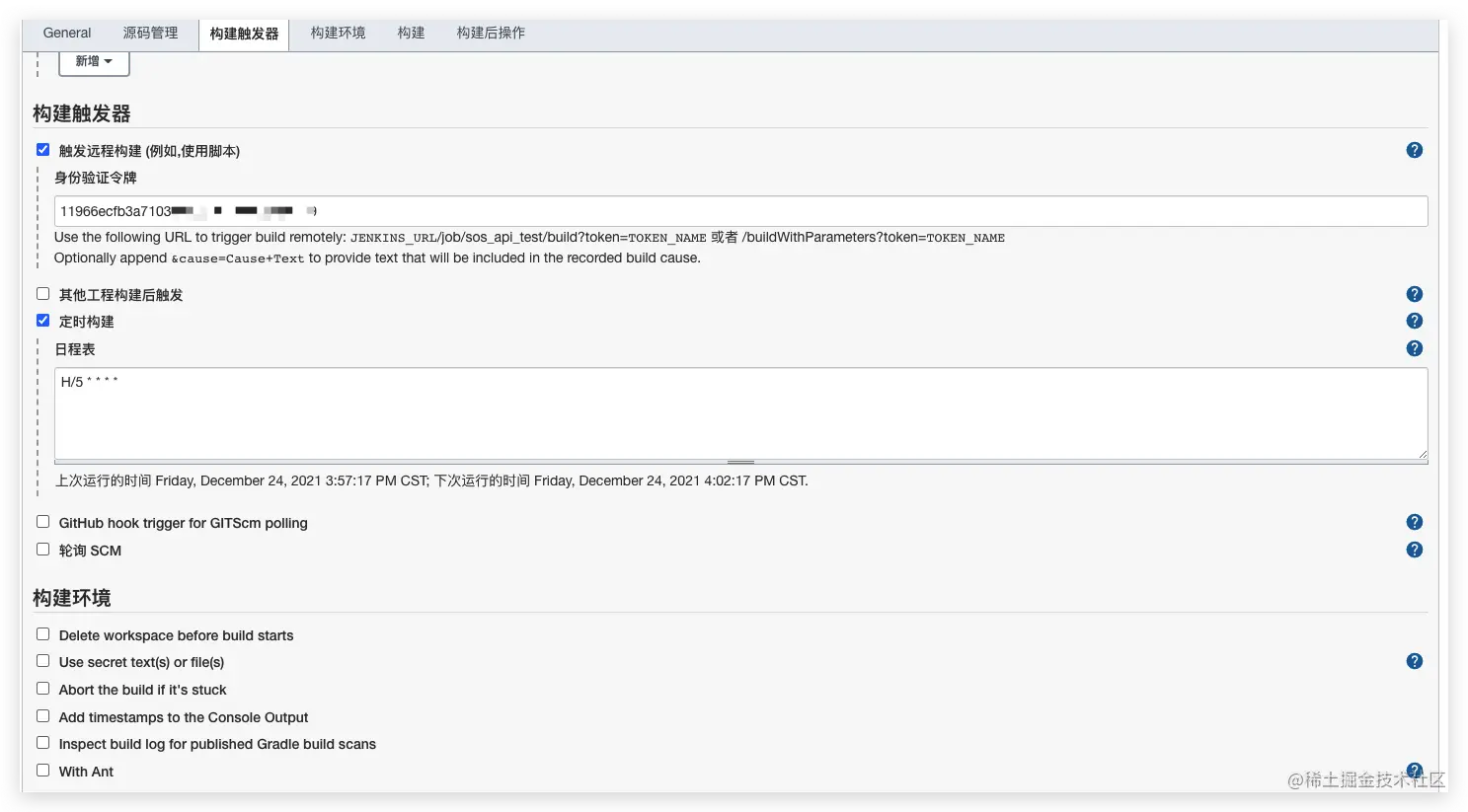Open help for 轮询 SCM option

click(x=1414, y=550)
